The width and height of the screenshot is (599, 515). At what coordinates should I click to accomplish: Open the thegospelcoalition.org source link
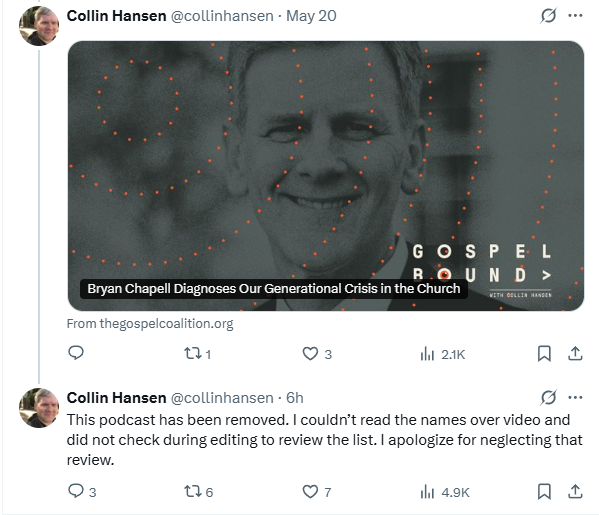click(x=150, y=324)
